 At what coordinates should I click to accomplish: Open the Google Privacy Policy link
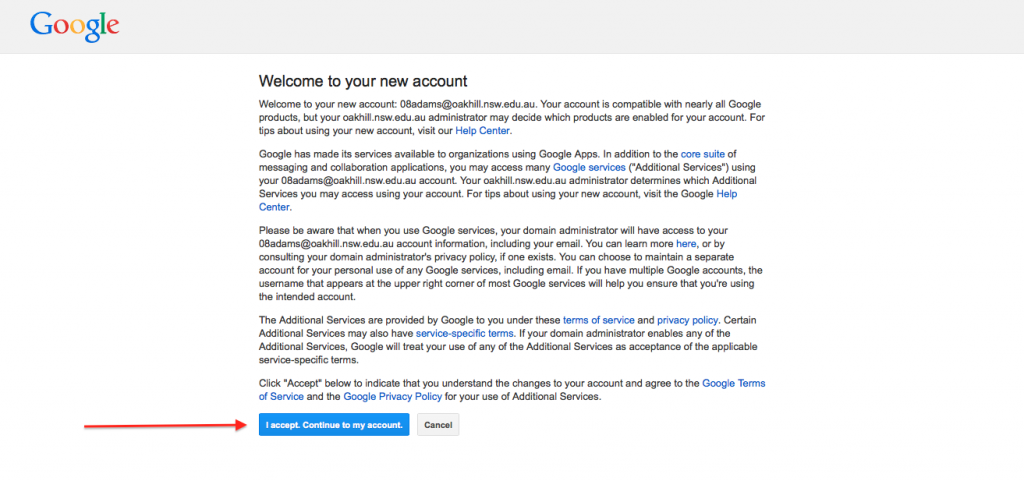pyautogui.click(x=392, y=396)
